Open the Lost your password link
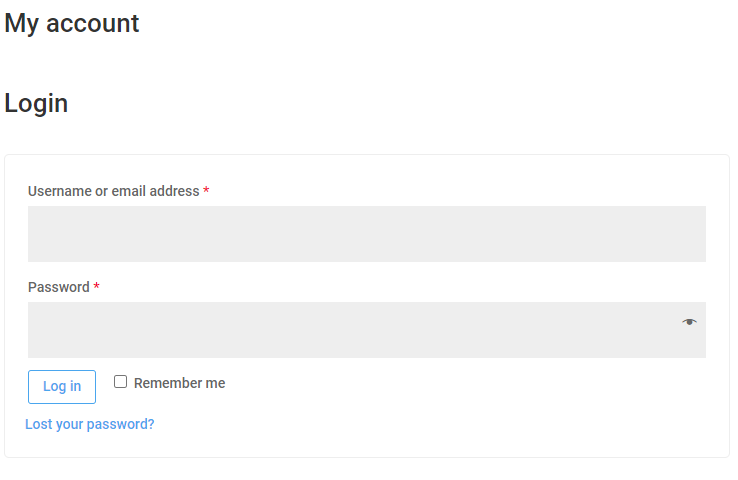 pyautogui.click(x=89, y=424)
